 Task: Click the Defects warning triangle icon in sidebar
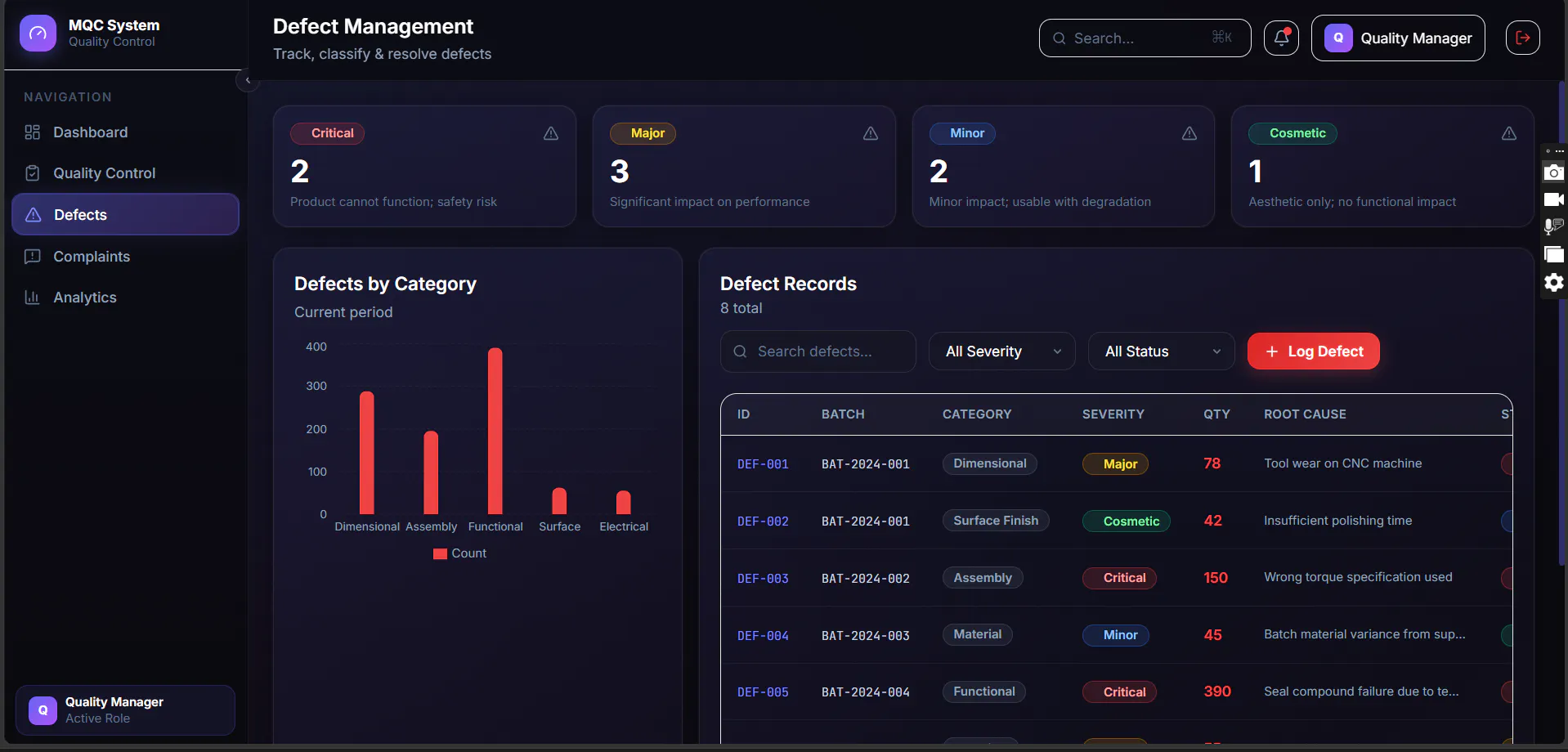coord(34,215)
